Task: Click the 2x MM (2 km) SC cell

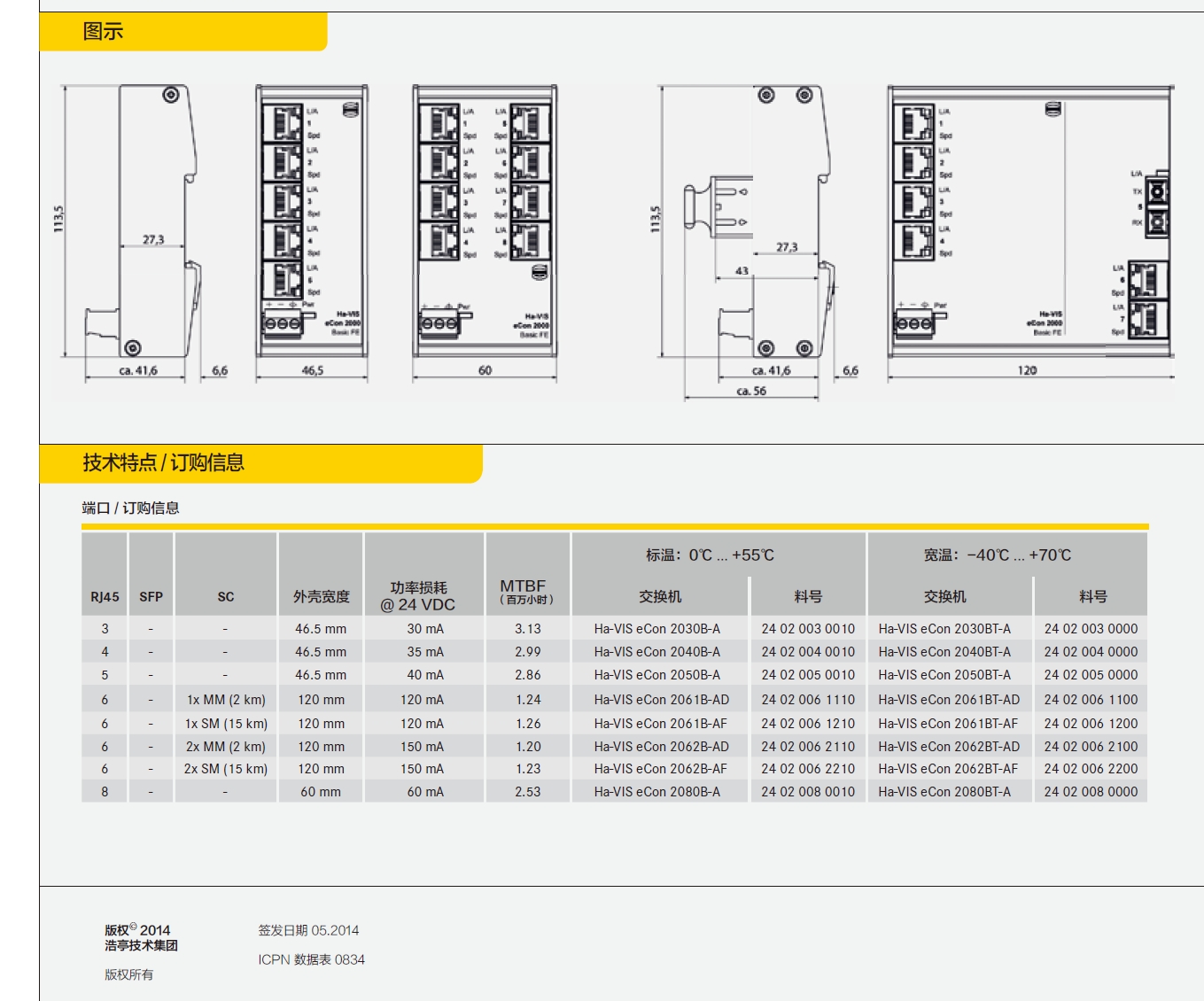Action: pos(226,747)
